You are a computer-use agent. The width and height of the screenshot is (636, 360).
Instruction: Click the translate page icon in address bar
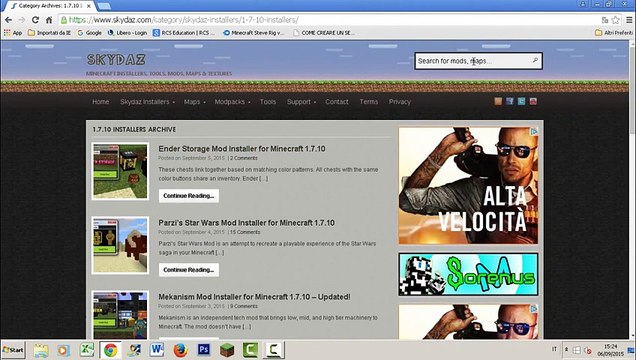pos(605,20)
